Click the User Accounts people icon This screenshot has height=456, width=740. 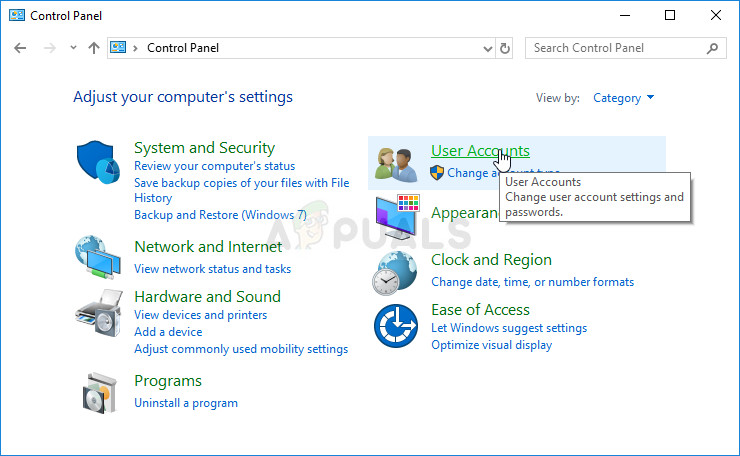pyautogui.click(x=395, y=162)
